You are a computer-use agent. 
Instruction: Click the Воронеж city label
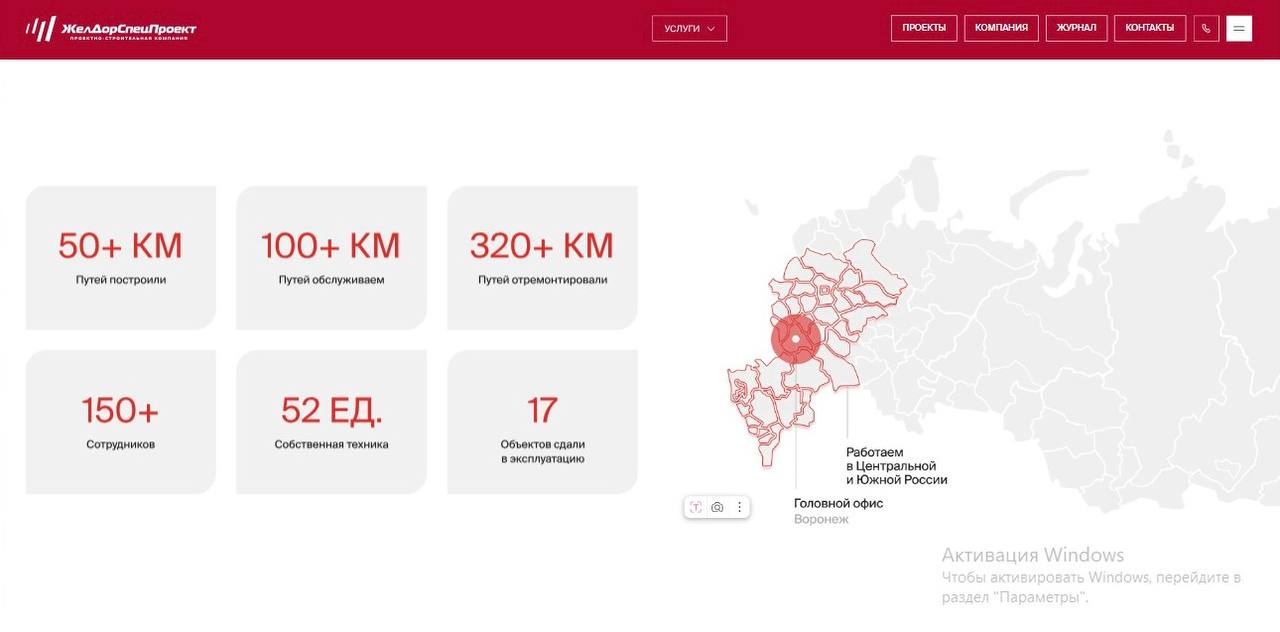click(821, 520)
